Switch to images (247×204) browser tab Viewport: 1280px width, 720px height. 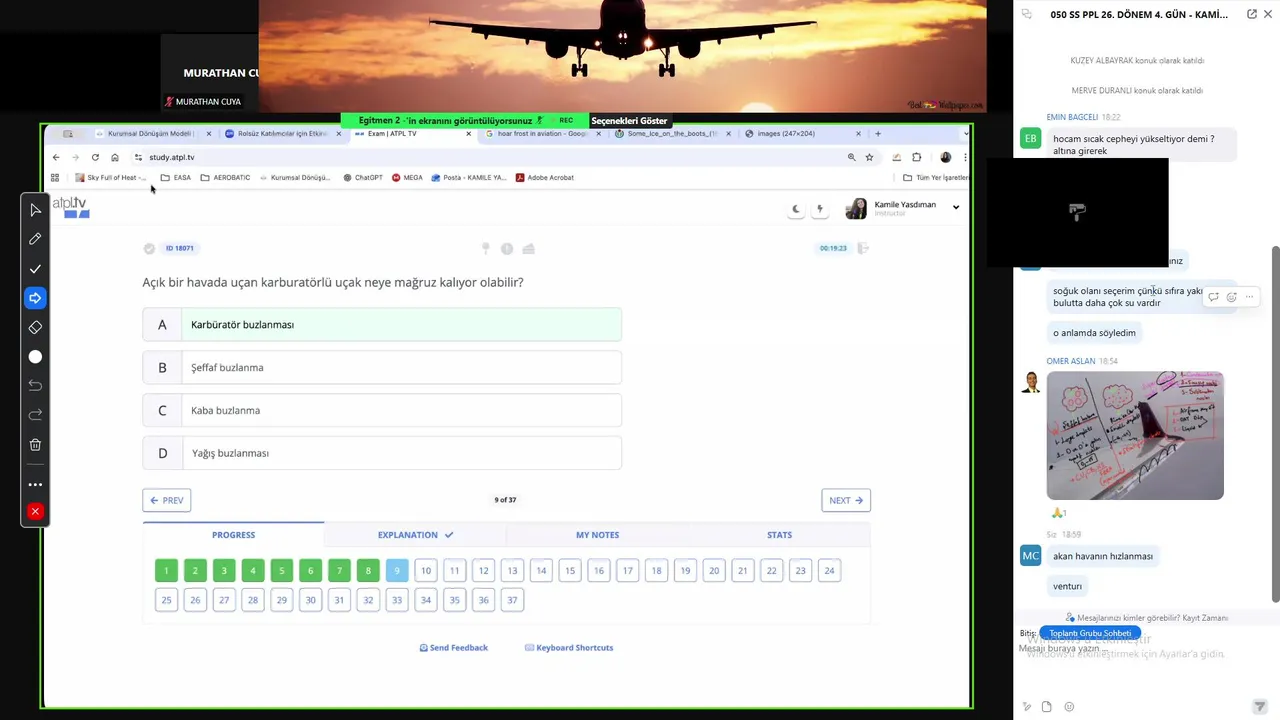(802, 133)
